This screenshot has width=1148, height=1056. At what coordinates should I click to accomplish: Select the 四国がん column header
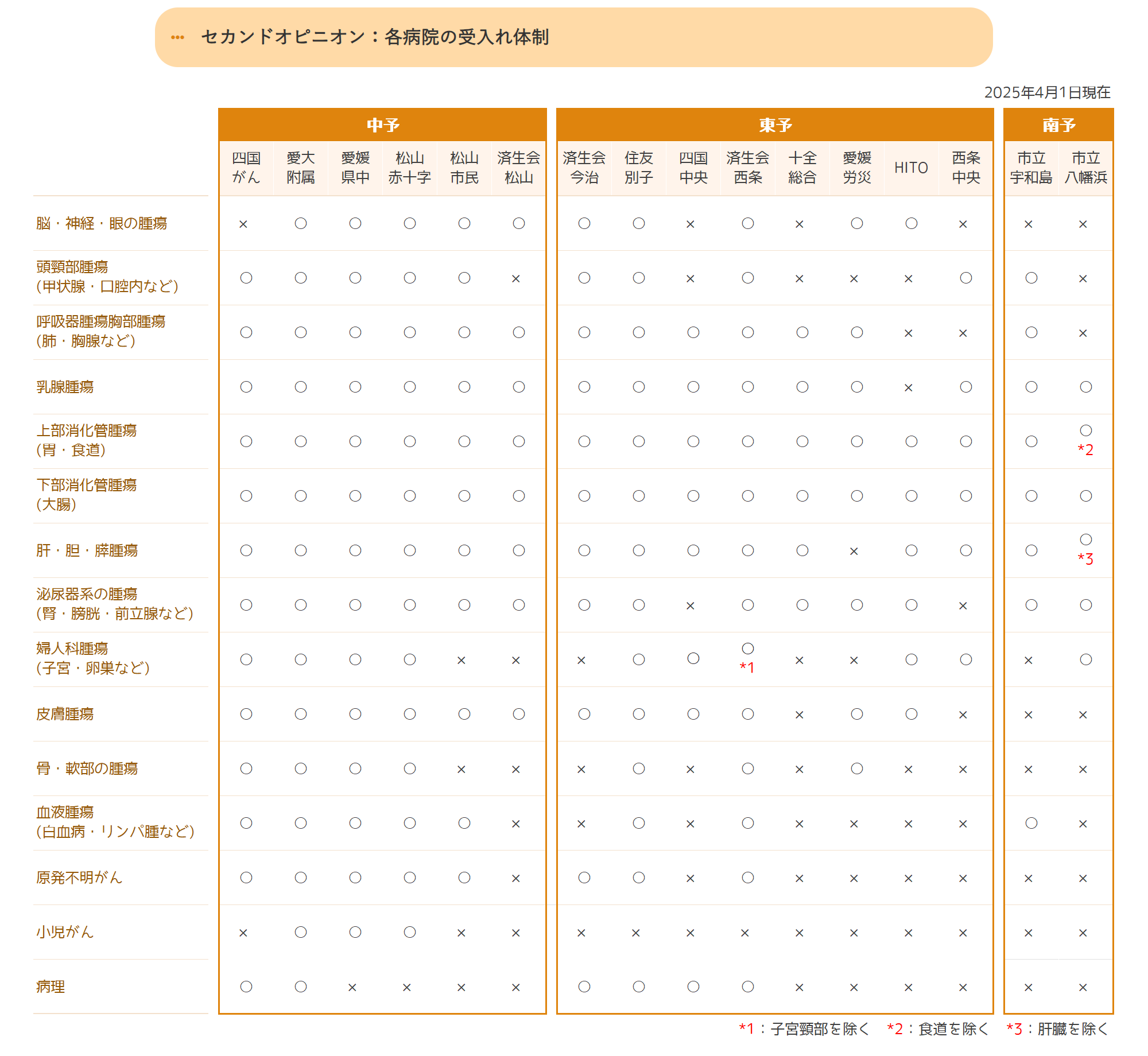(246, 168)
